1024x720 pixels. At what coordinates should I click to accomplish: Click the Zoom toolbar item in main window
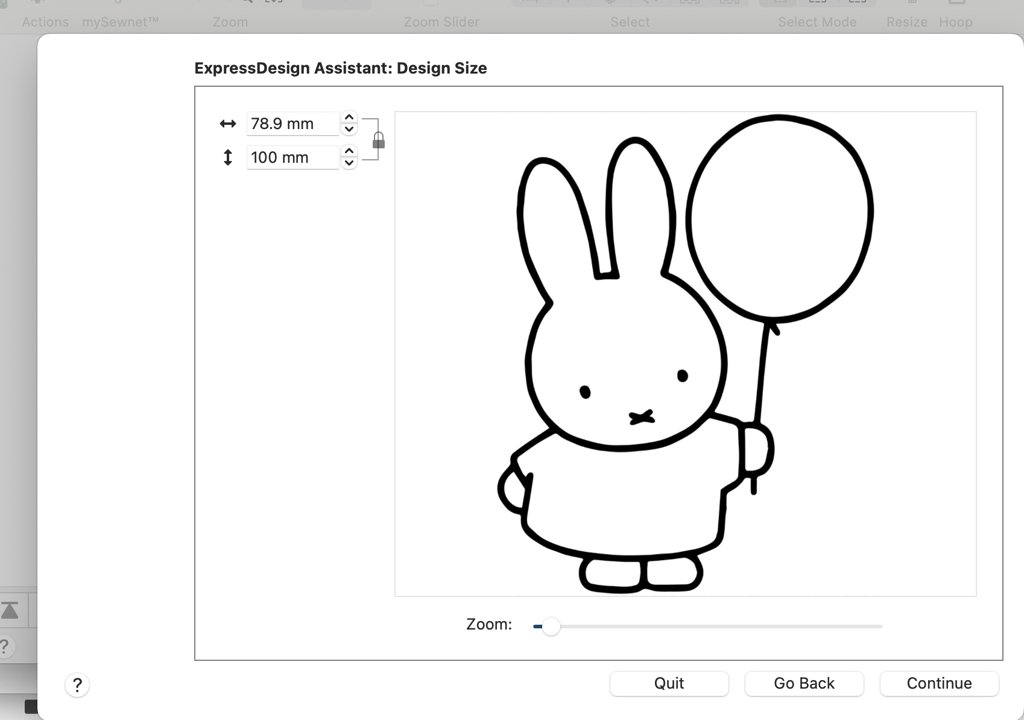click(x=230, y=22)
